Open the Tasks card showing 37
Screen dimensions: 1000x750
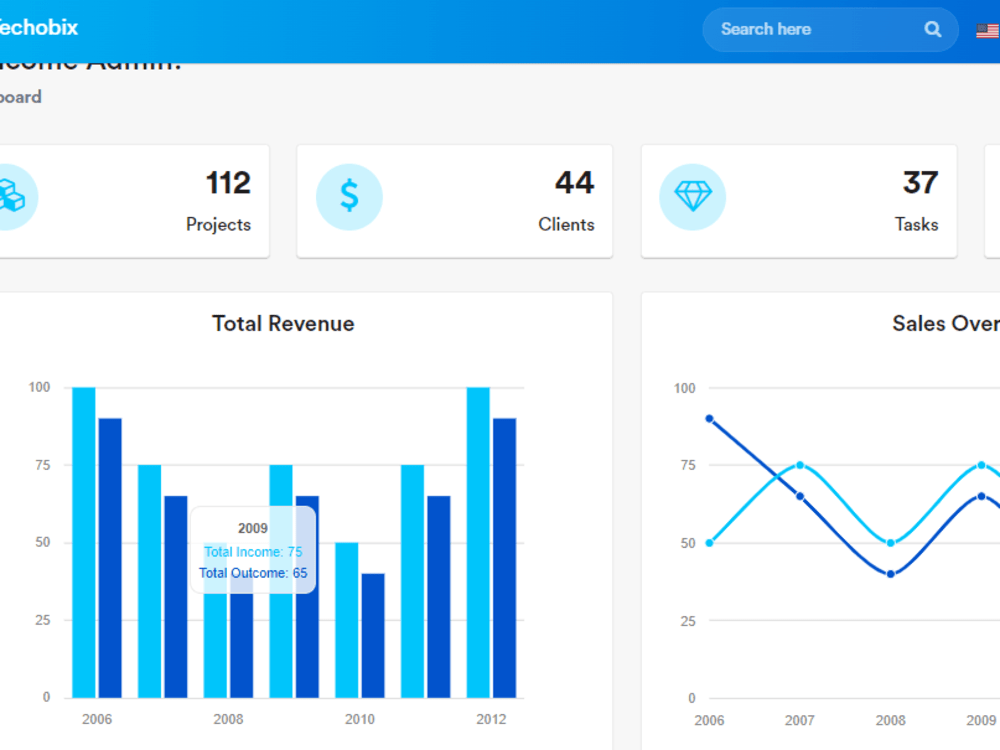(x=799, y=202)
